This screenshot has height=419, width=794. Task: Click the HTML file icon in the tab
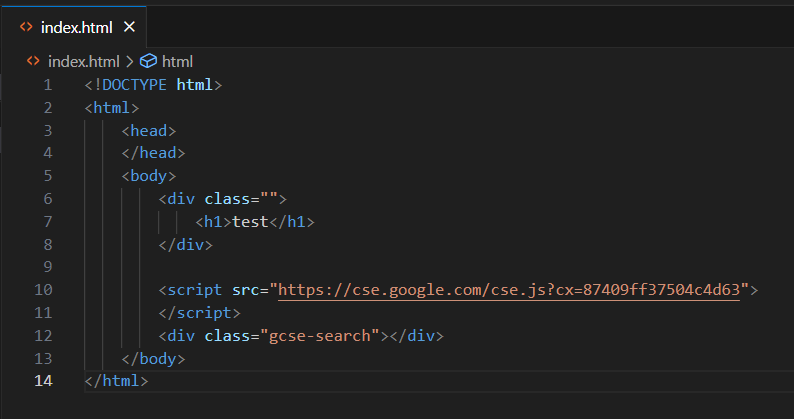pos(25,24)
